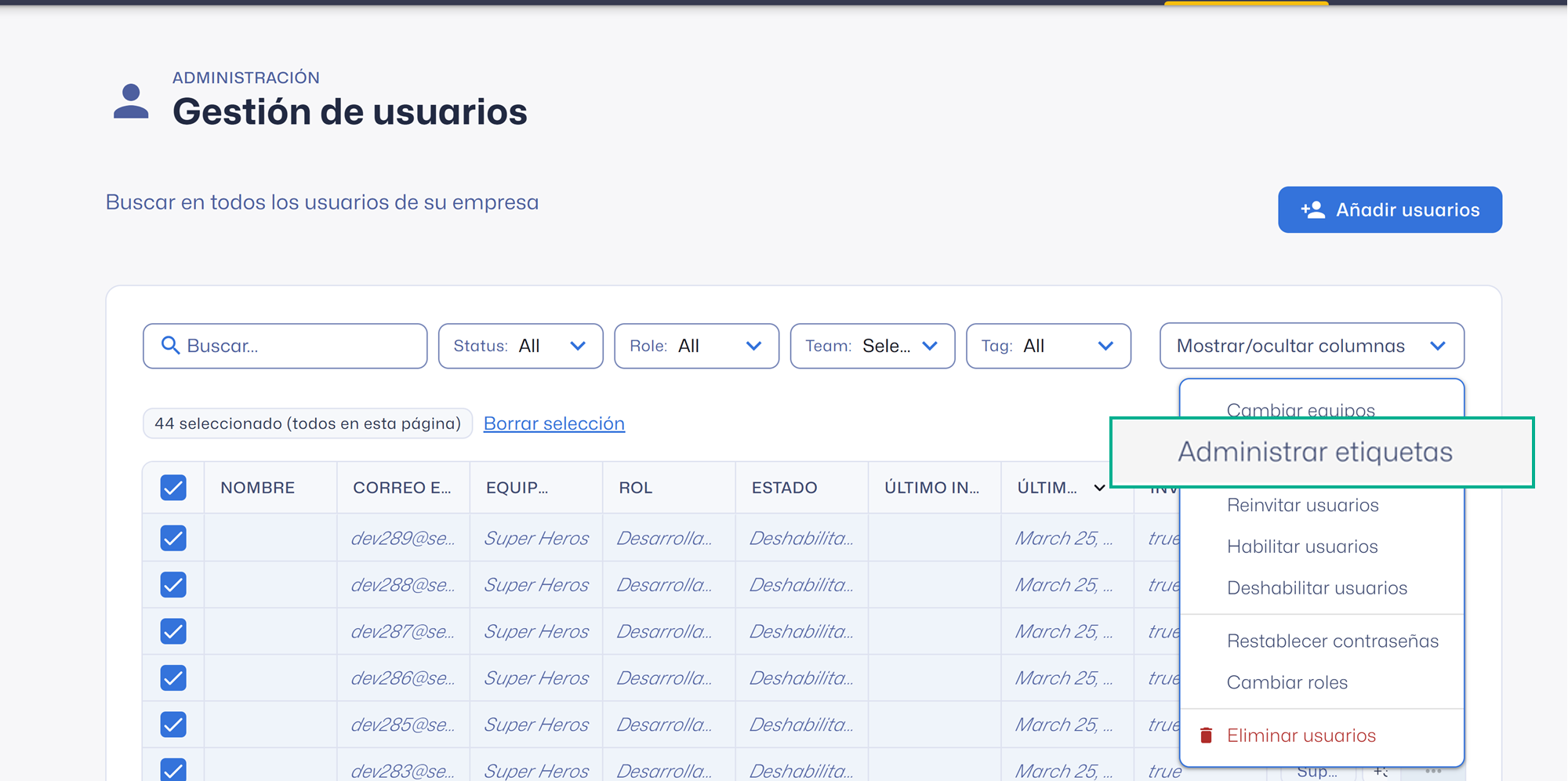This screenshot has width=1568, height=781.
Task: Click sort arrow on ÚLTIM... column header
Action: tap(1099, 488)
